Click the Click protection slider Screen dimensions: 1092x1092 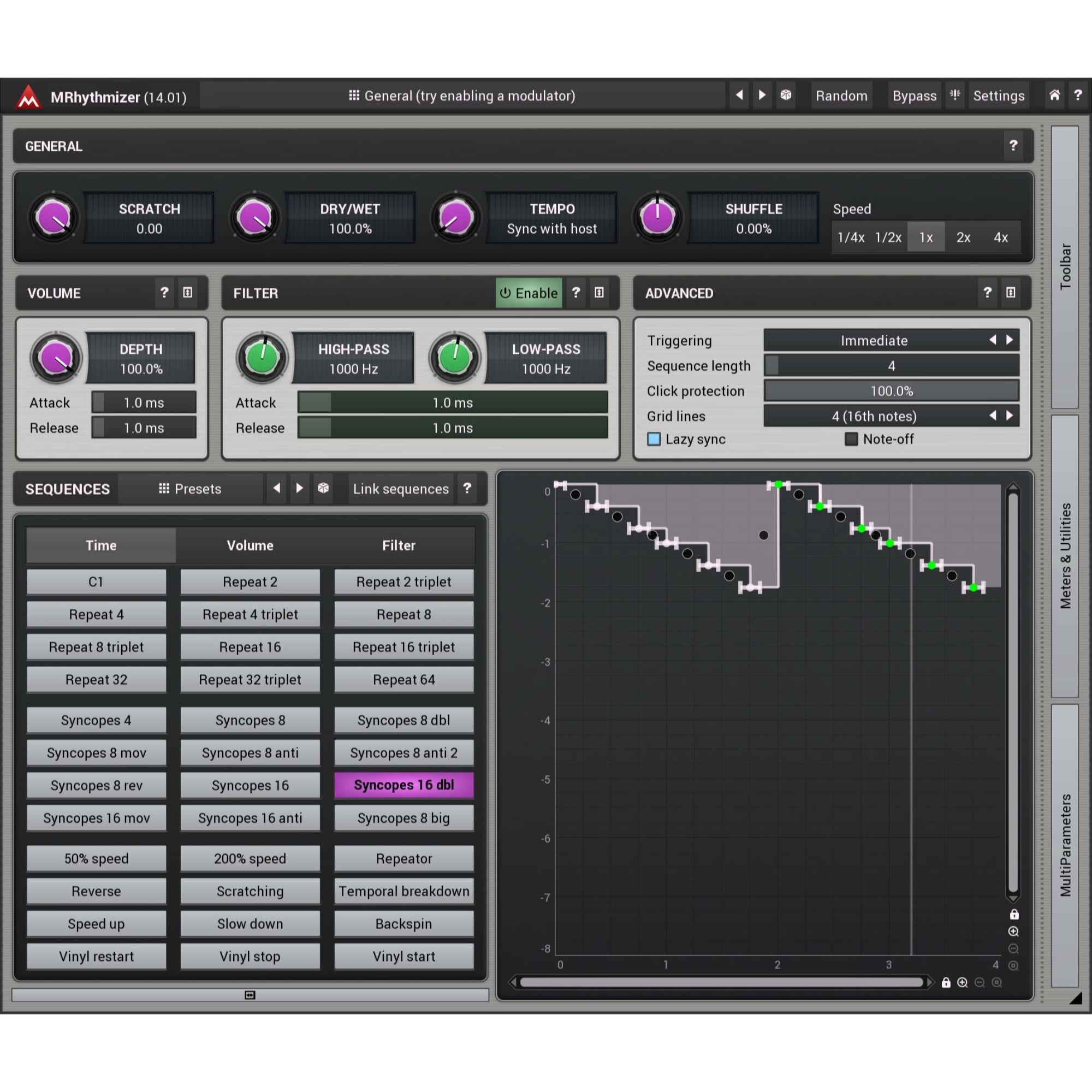pyautogui.click(x=892, y=391)
